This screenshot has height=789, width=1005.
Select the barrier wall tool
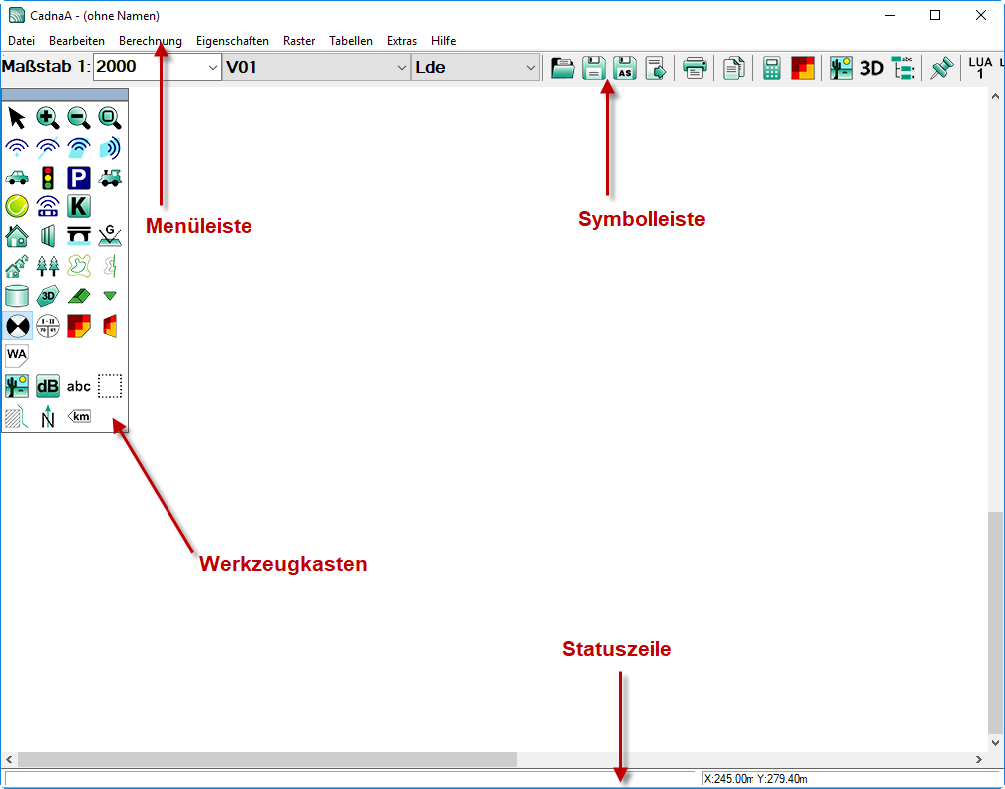pos(47,237)
